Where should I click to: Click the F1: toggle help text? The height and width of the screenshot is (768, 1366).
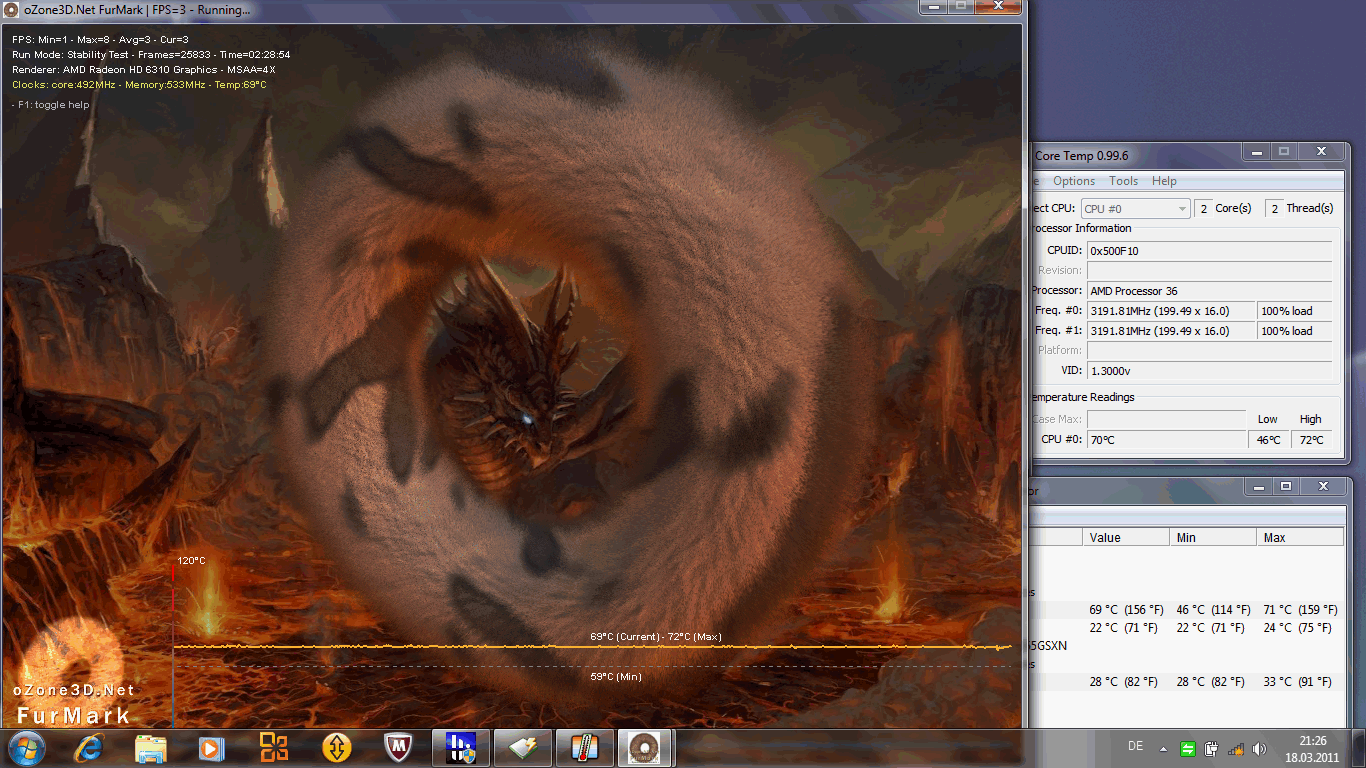click(x=51, y=105)
